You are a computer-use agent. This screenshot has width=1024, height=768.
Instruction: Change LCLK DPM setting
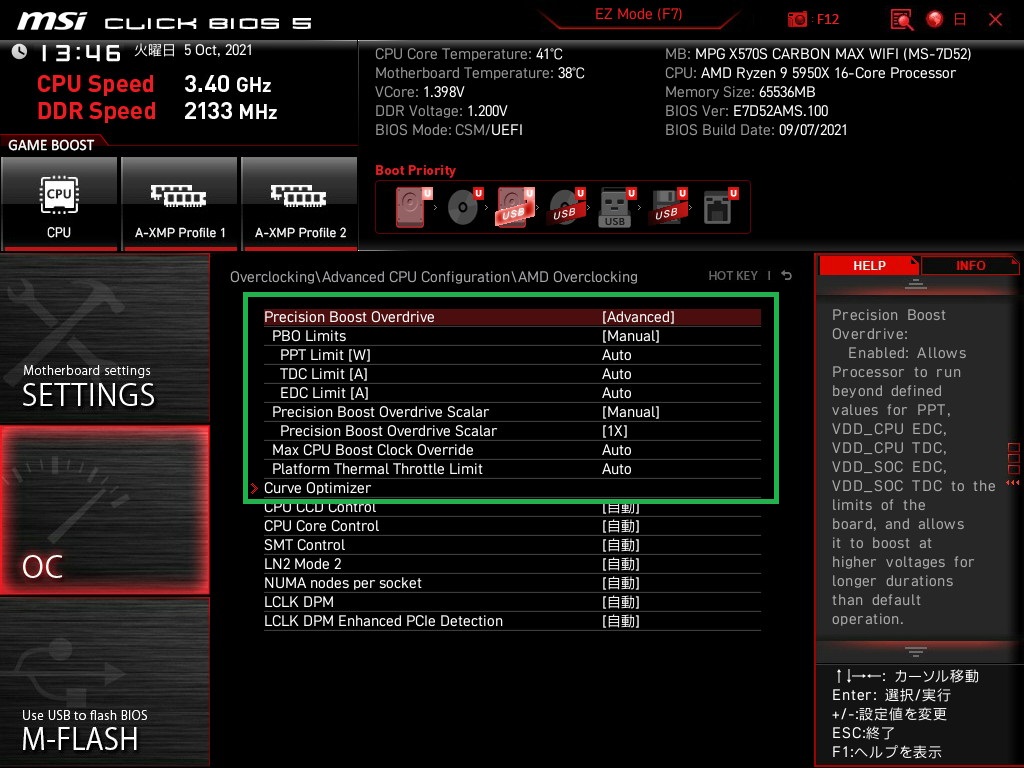[512, 601]
